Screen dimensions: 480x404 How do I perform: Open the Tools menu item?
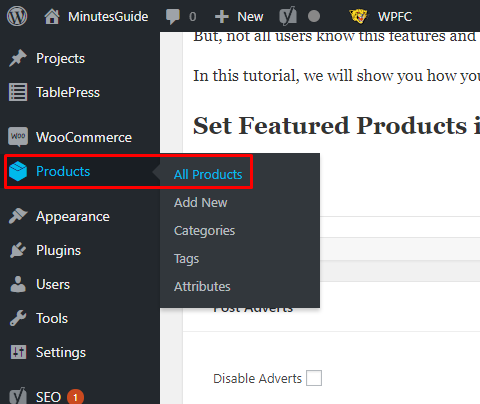point(52,318)
